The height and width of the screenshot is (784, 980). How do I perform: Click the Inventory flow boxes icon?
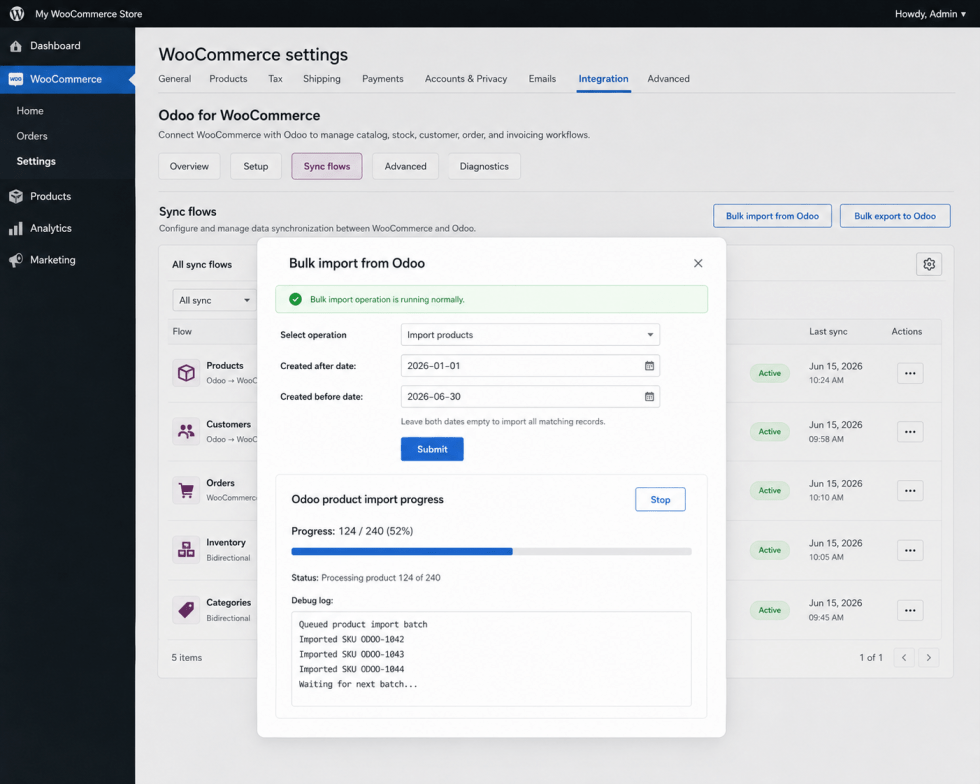[186, 550]
